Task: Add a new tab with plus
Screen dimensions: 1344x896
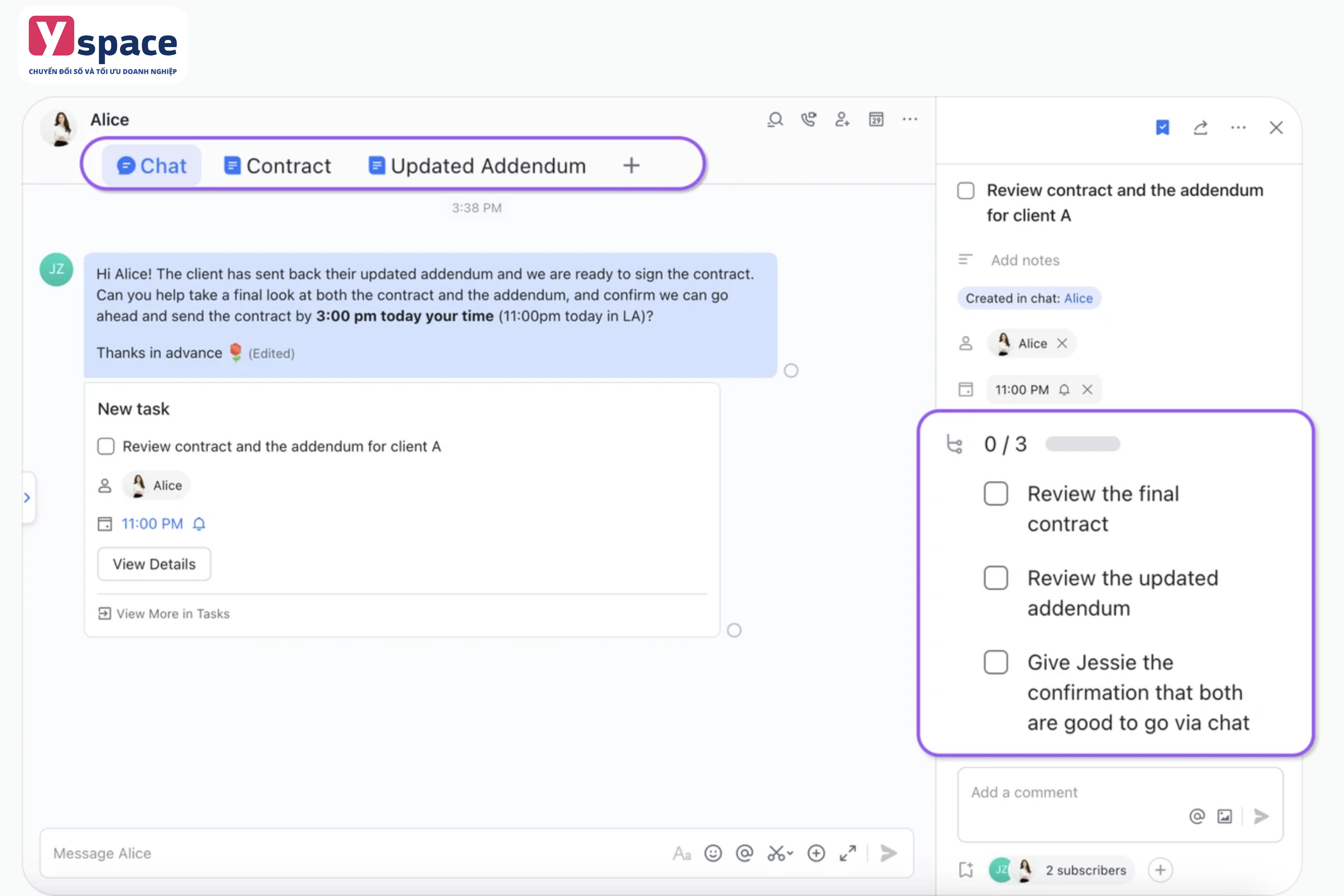Action: pos(631,166)
